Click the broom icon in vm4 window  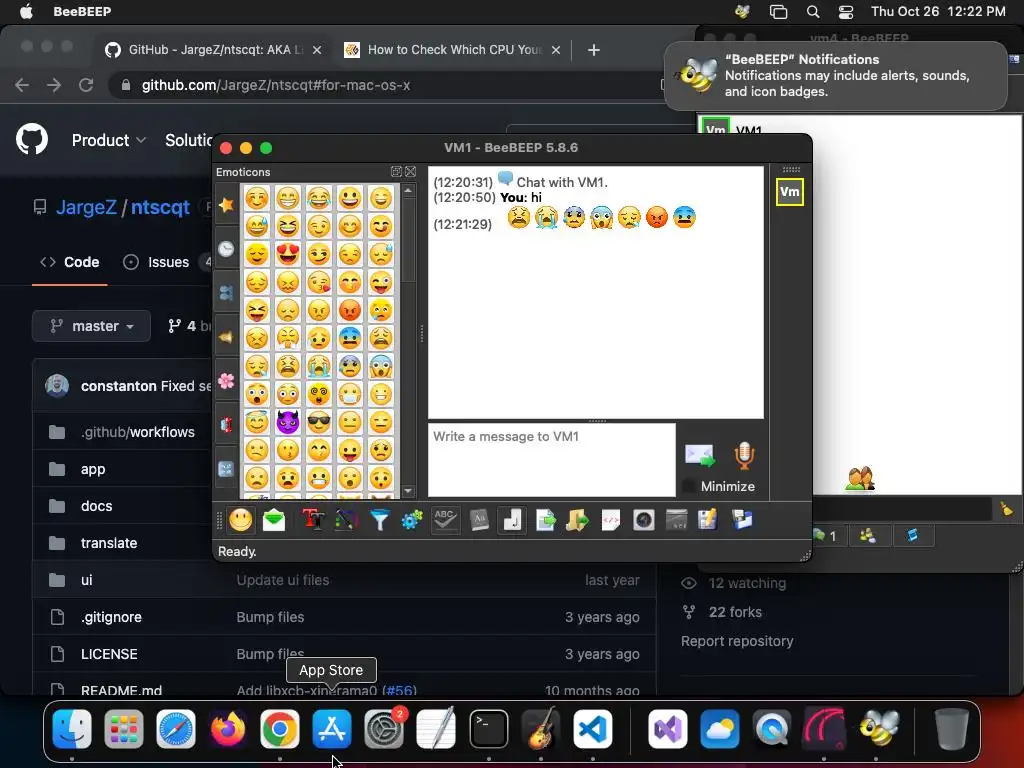1006,509
